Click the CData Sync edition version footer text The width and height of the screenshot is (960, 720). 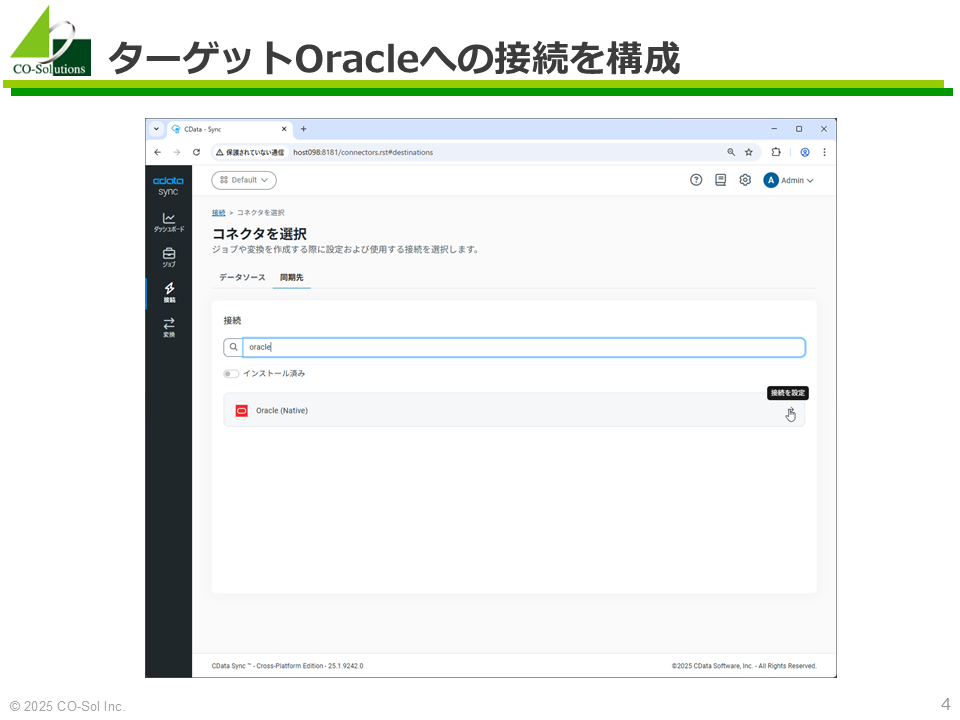pos(288,666)
